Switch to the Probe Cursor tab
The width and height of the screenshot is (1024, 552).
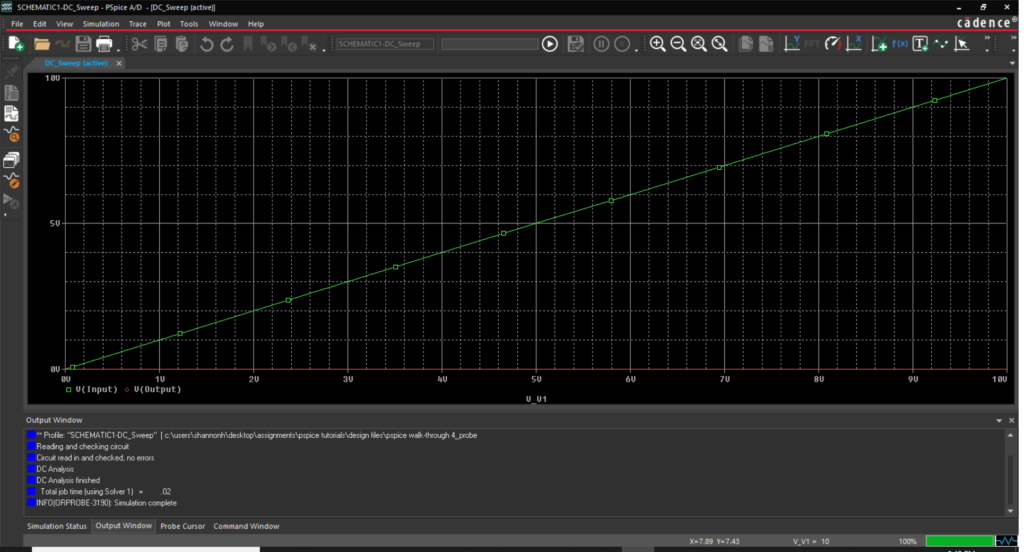tap(182, 526)
